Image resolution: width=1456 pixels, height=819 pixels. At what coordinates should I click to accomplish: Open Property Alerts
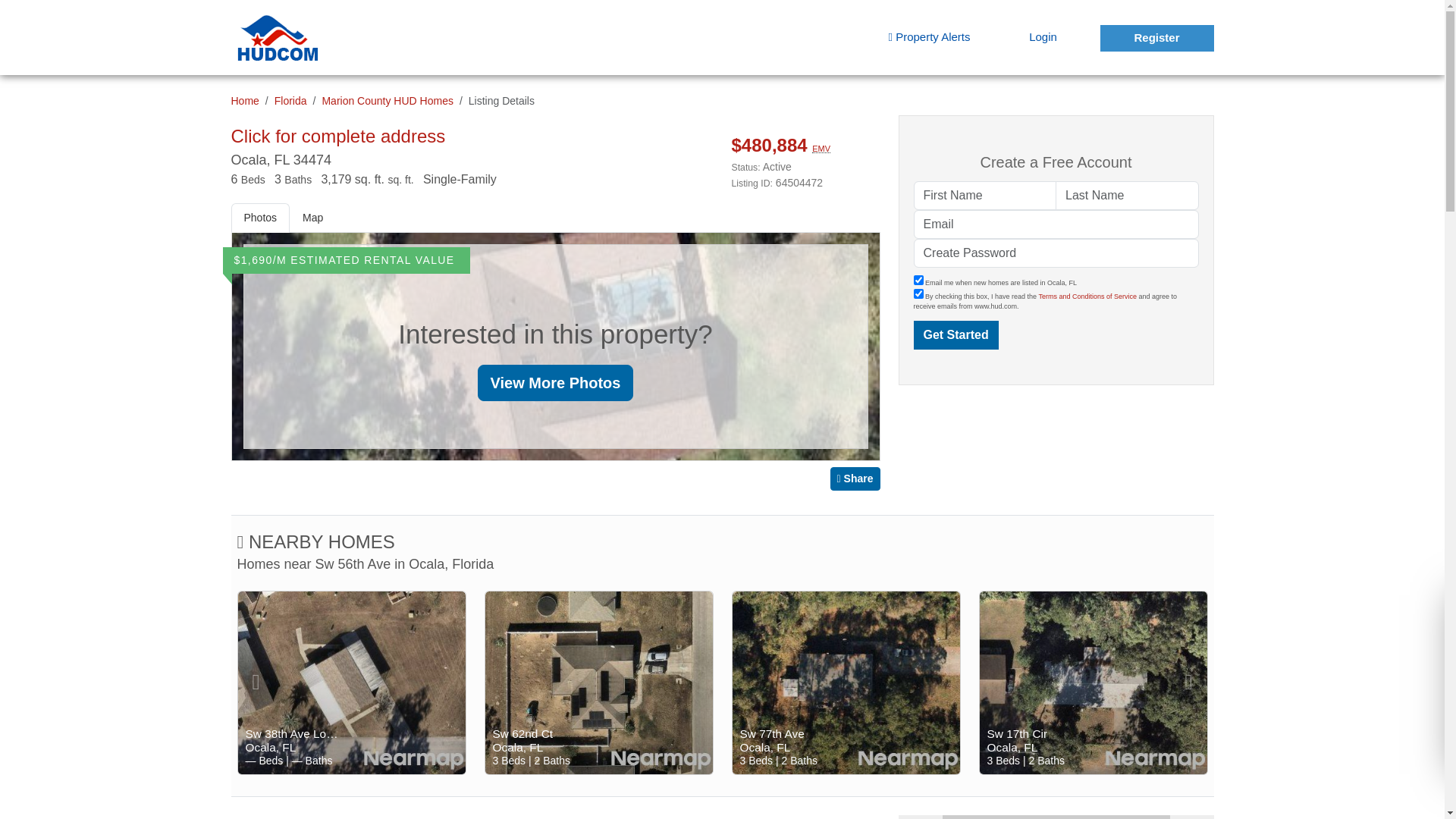(x=929, y=37)
